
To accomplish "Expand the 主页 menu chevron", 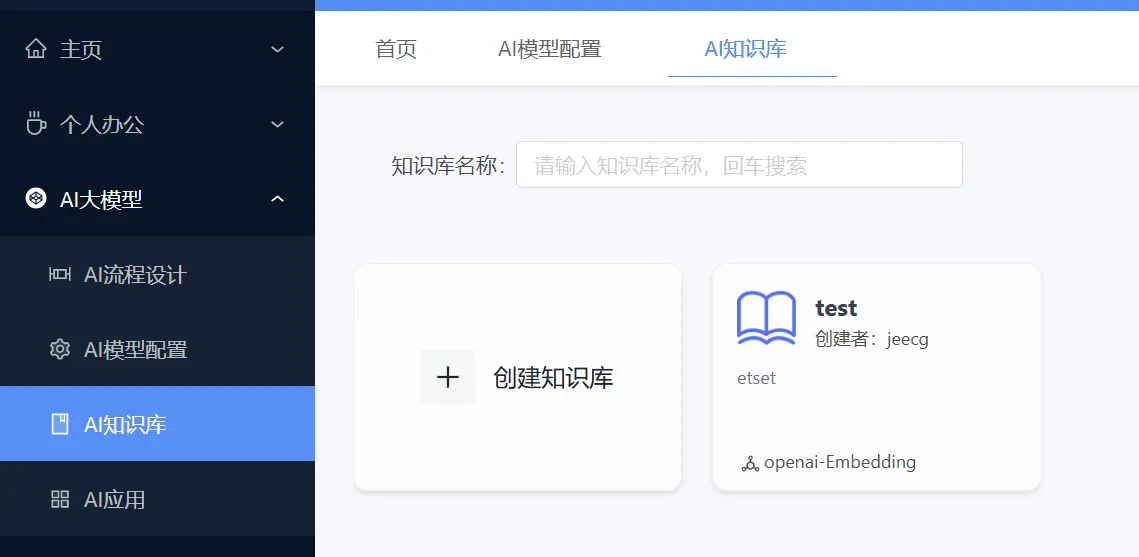I will click(277, 49).
